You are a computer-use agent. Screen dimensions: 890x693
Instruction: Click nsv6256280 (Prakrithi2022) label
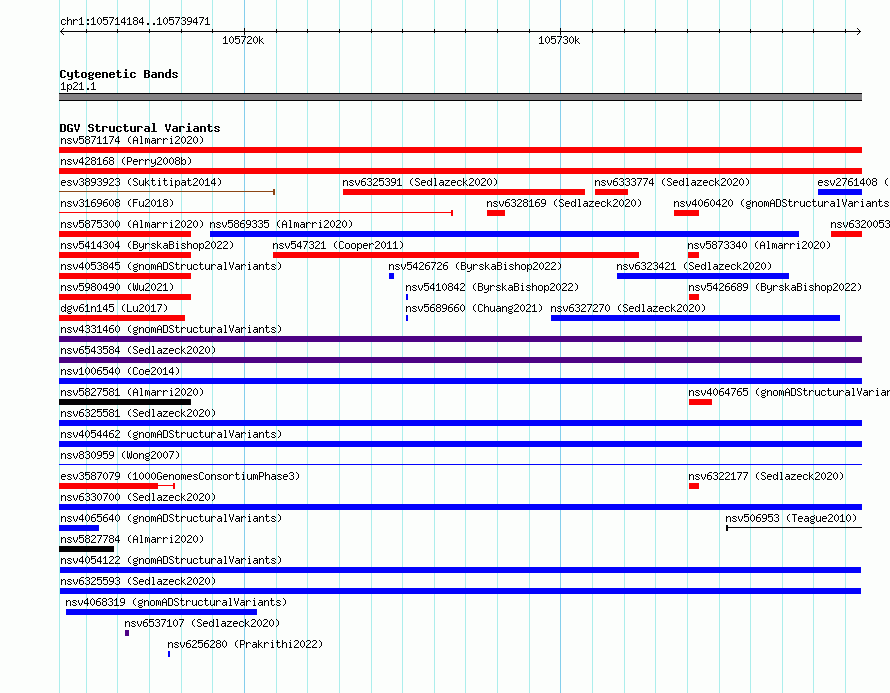tap(245, 644)
